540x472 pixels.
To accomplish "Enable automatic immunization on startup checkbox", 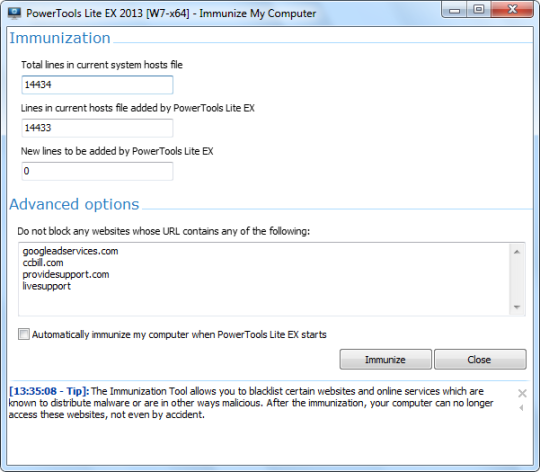I will 24,334.
